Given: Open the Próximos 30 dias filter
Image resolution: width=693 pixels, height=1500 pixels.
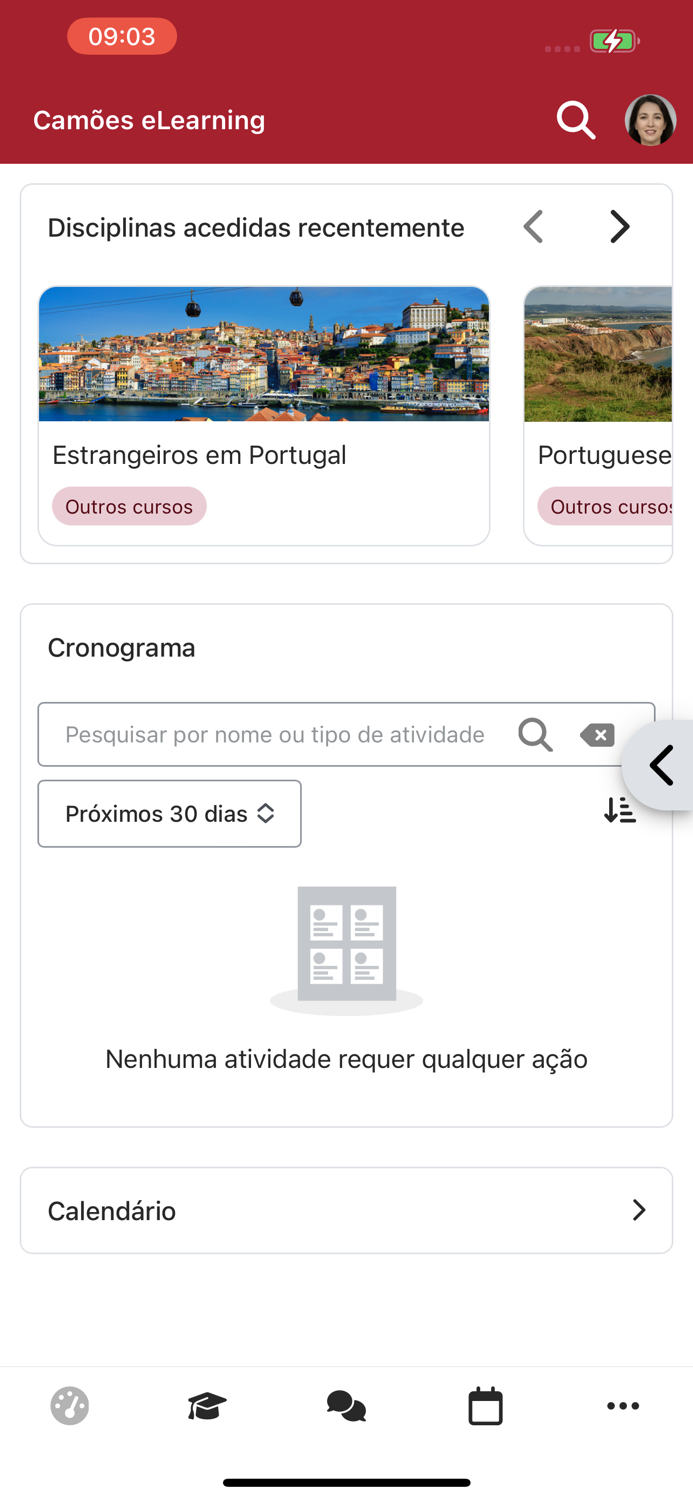Looking at the screenshot, I should coord(169,813).
